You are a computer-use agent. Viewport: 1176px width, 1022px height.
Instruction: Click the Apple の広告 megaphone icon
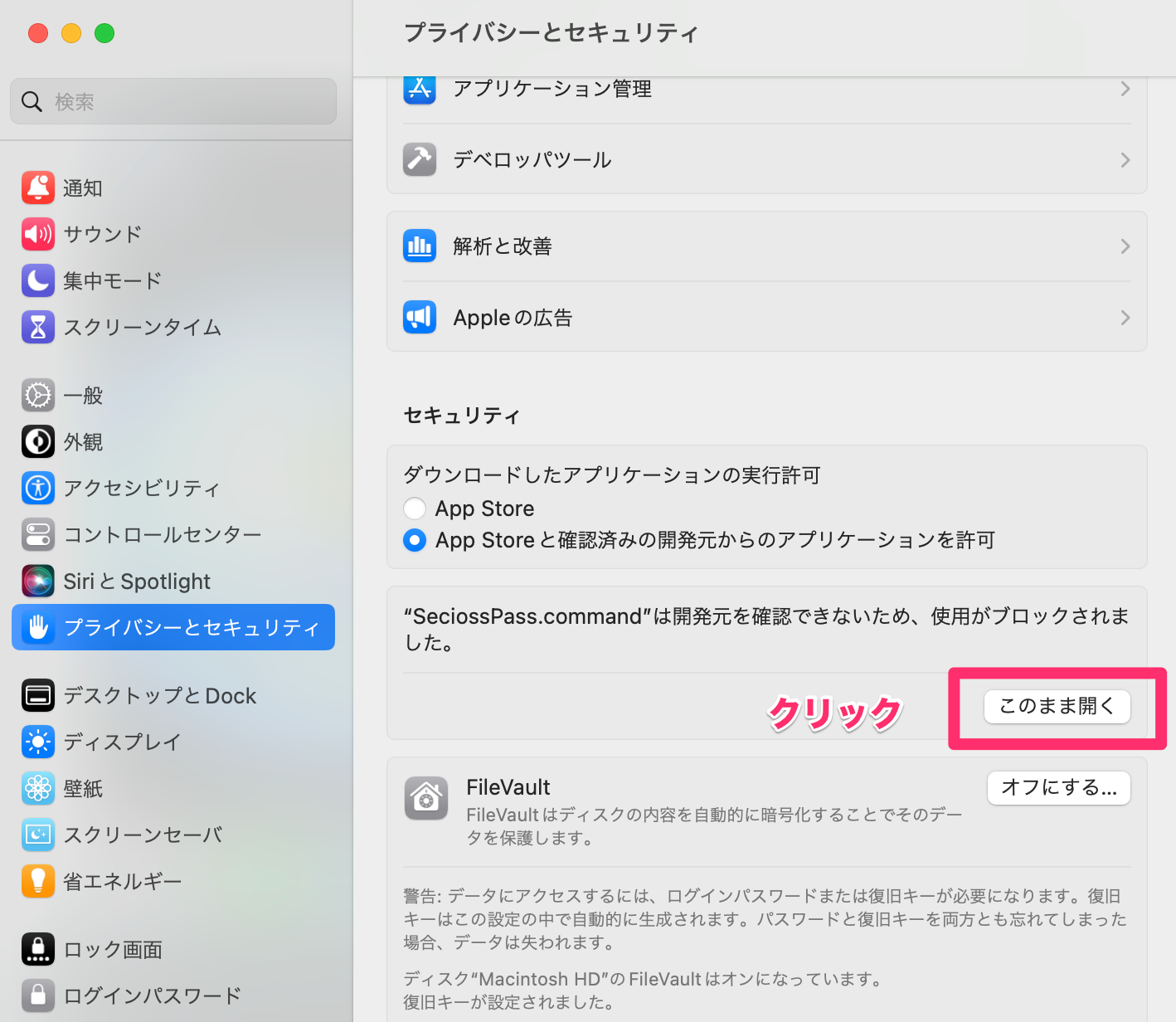click(x=420, y=318)
